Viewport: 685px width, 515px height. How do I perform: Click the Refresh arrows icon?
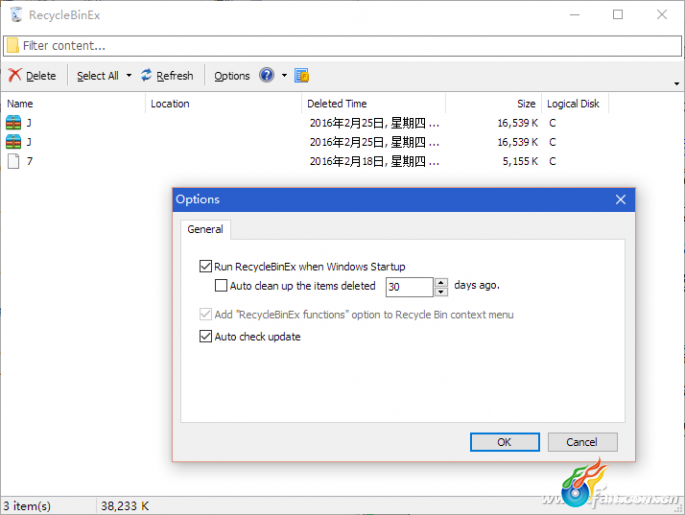coord(146,75)
